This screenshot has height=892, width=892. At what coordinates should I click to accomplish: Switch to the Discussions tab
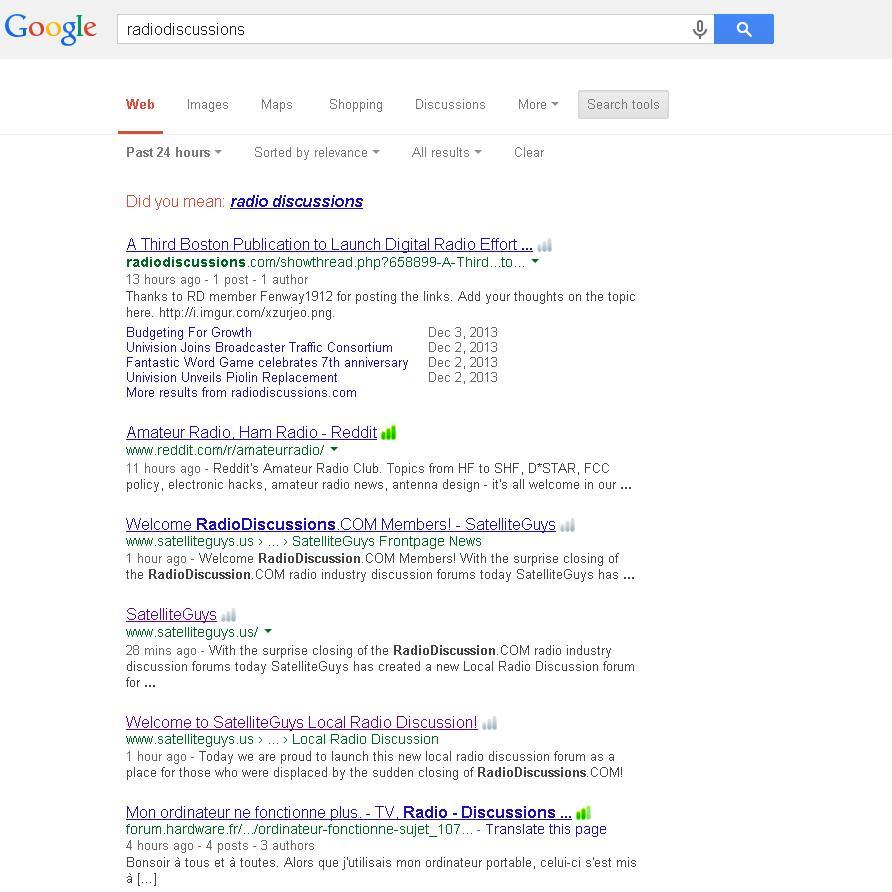coord(450,105)
